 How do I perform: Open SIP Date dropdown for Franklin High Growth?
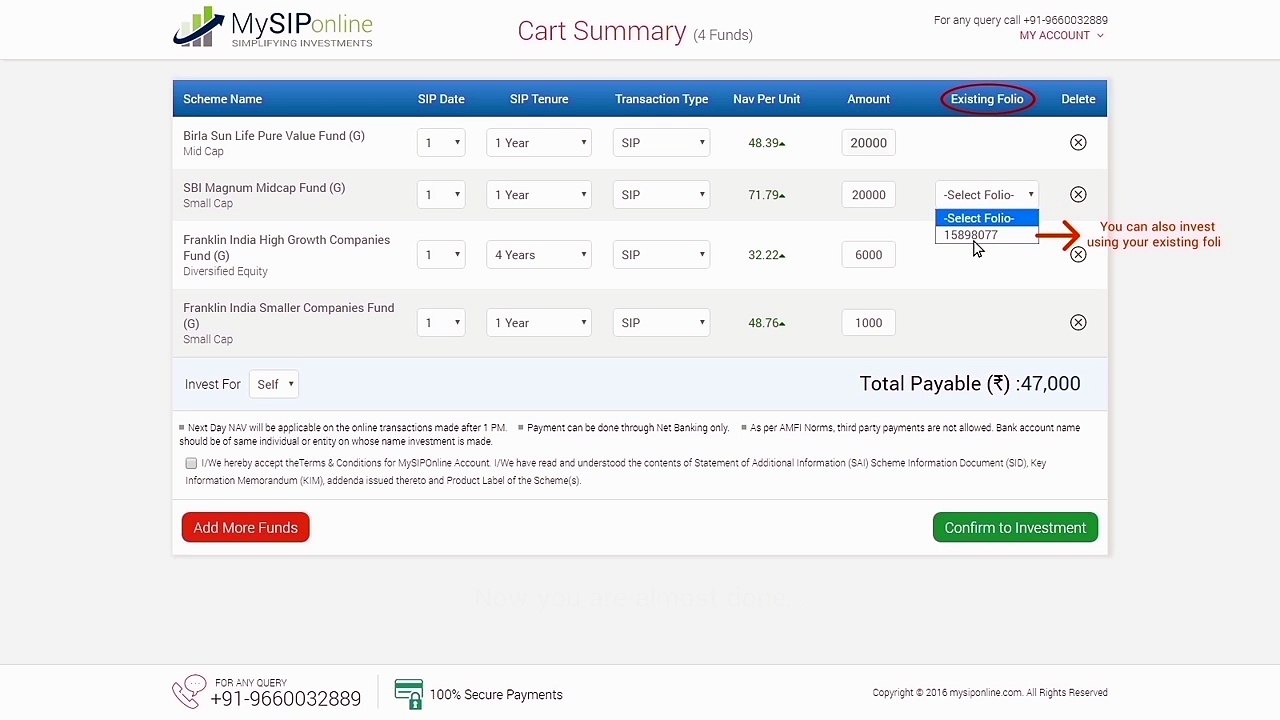[x=441, y=255]
